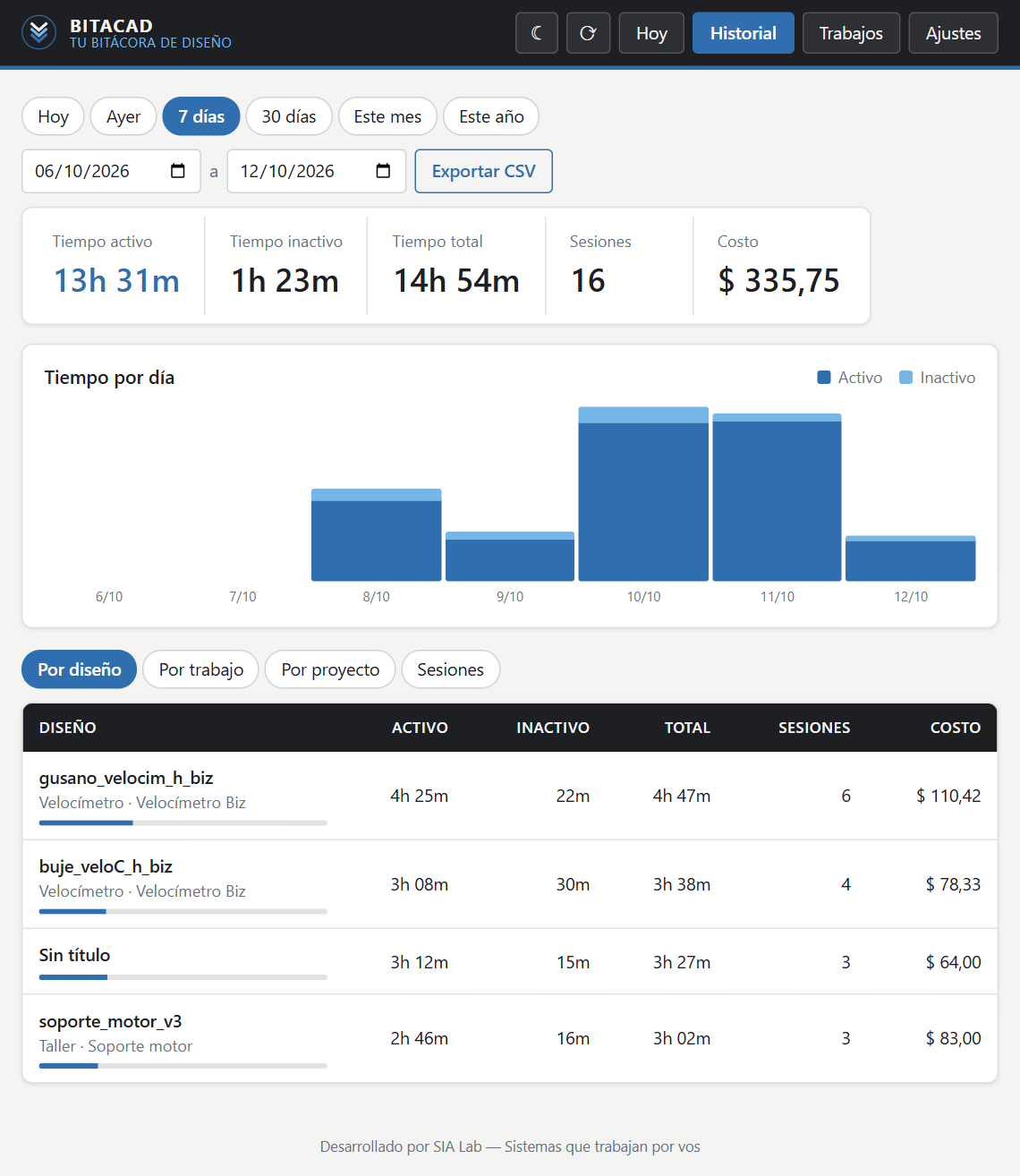Click the 8/10 bar in chart
The height and width of the screenshot is (1176, 1020).
(x=377, y=535)
